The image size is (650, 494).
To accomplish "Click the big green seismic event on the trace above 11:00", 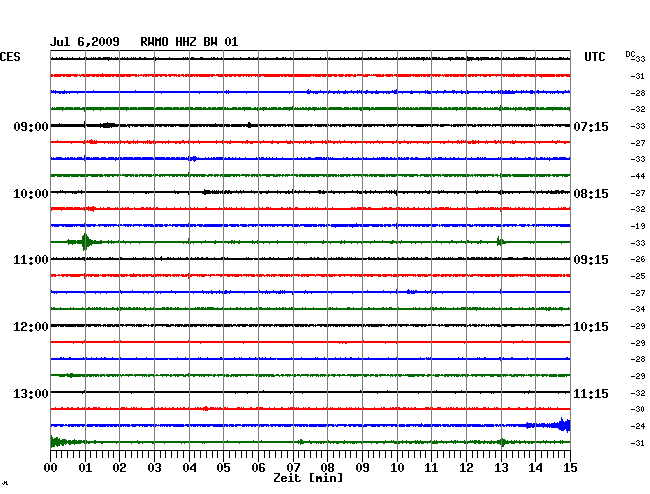I will point(85,242).
